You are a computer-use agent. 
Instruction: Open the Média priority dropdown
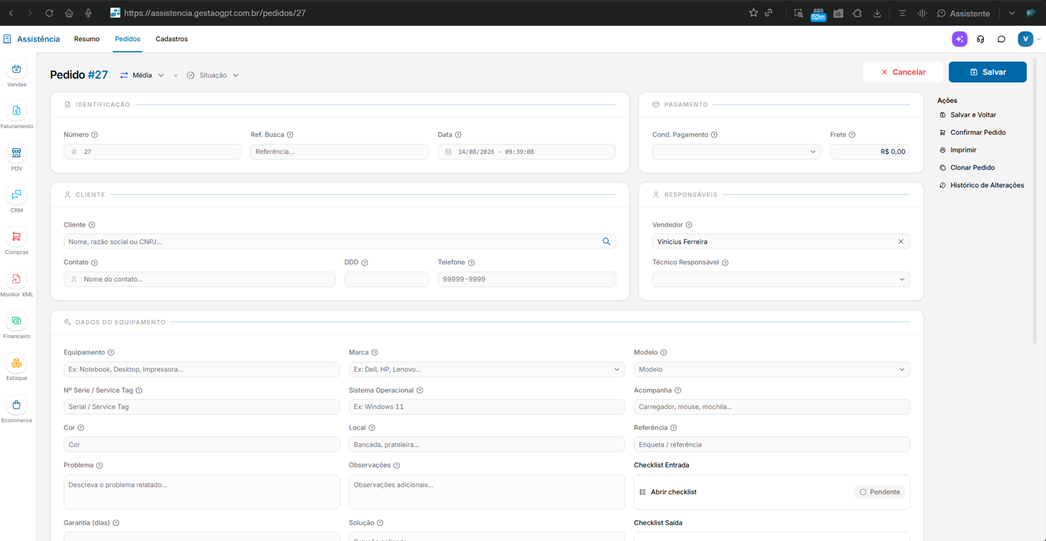[x=141, y=75]
